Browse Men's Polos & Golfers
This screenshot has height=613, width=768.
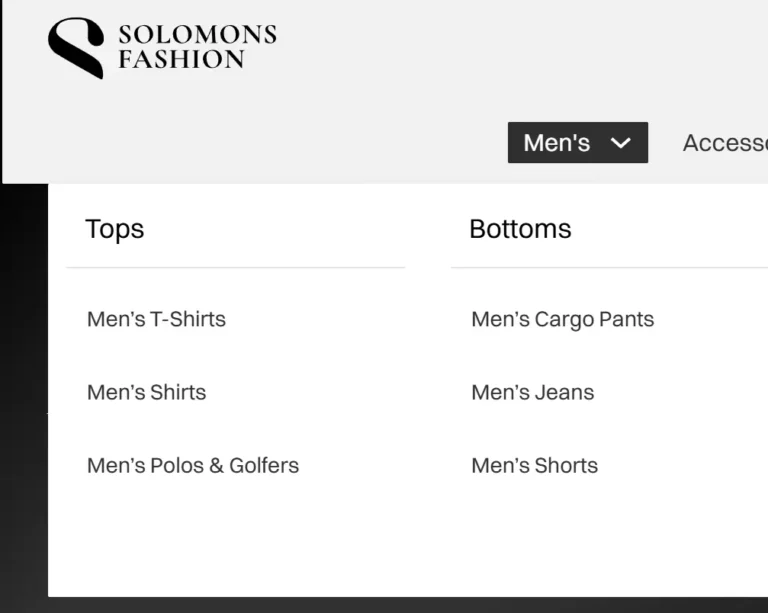pyautogui.click(x=193, y=465)
